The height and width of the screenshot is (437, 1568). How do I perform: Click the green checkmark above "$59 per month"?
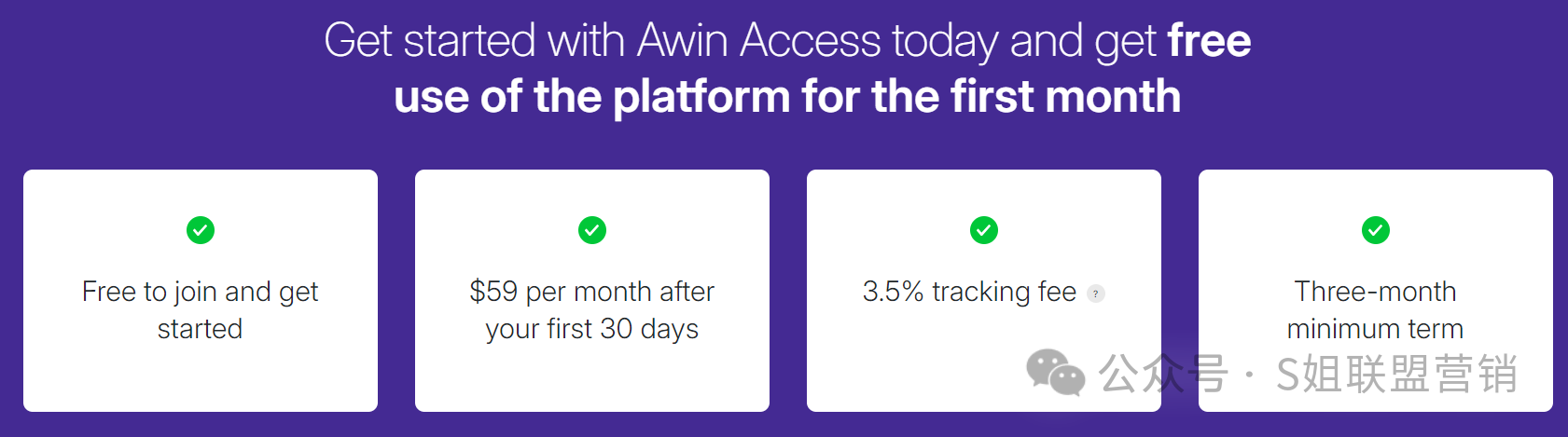592,230
